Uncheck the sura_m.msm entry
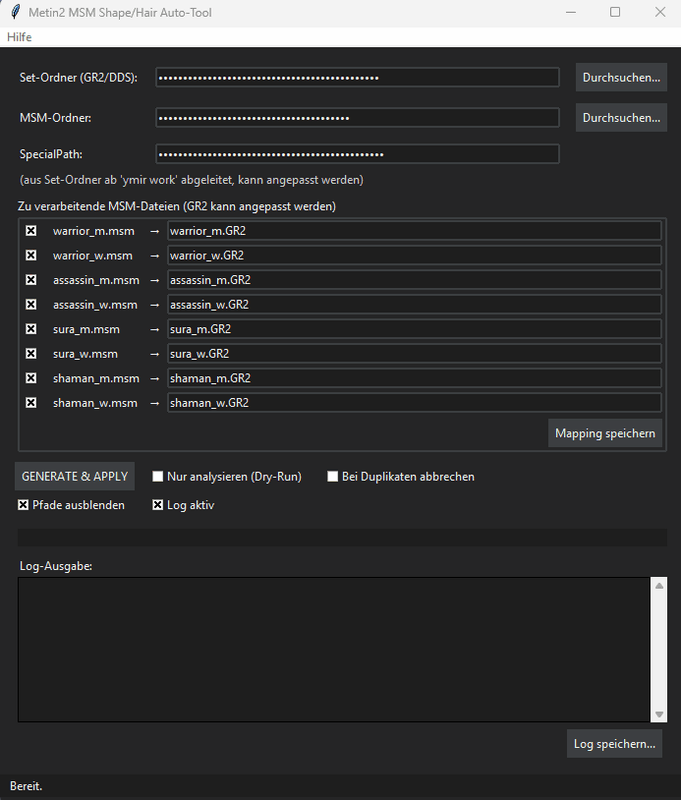 (x=31, y=328)
